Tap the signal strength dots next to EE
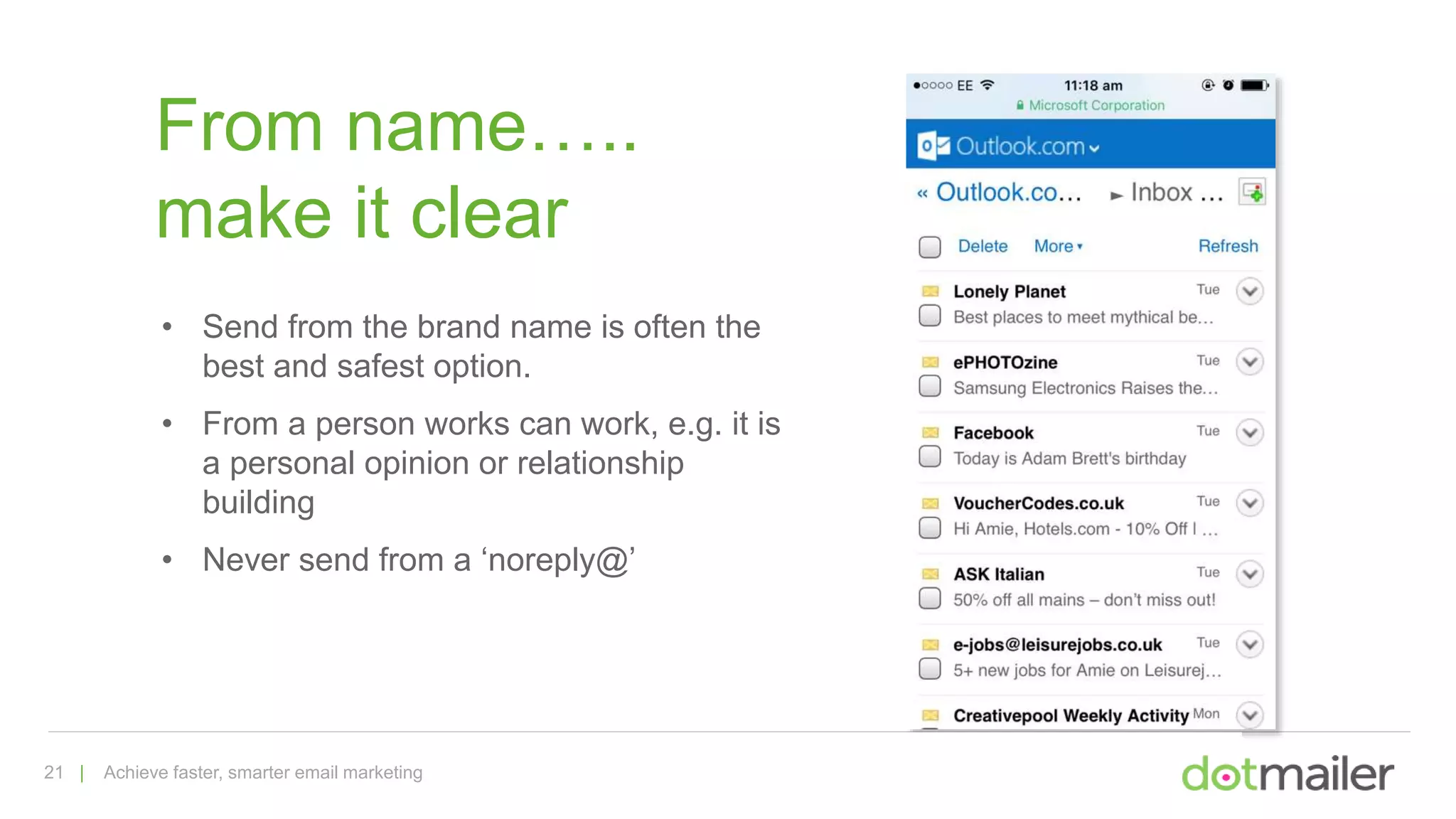 pyautogui.click(x=933, y=85)
